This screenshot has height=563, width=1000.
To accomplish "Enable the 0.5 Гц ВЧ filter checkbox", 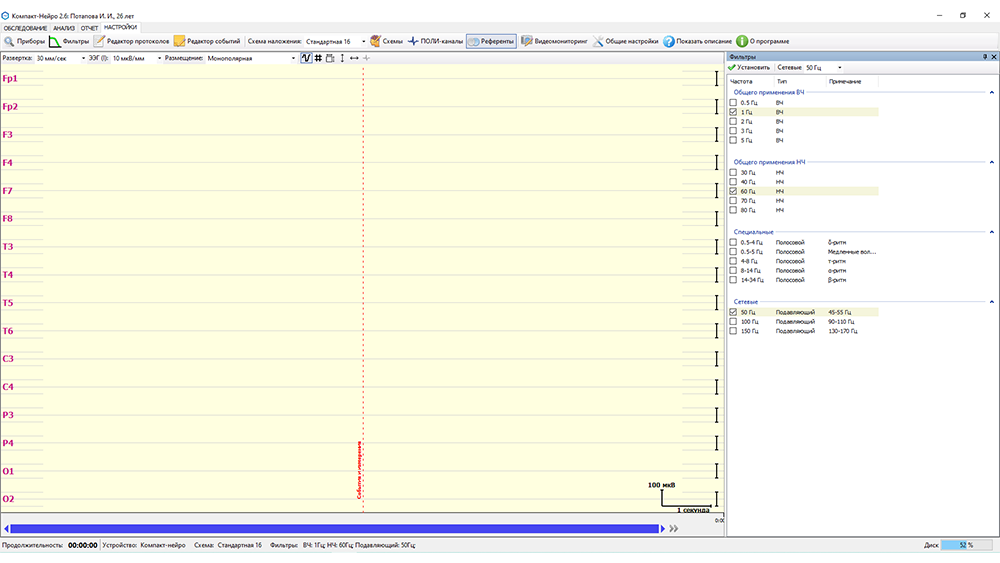I will pyautogui.click(x=733, y=103).
